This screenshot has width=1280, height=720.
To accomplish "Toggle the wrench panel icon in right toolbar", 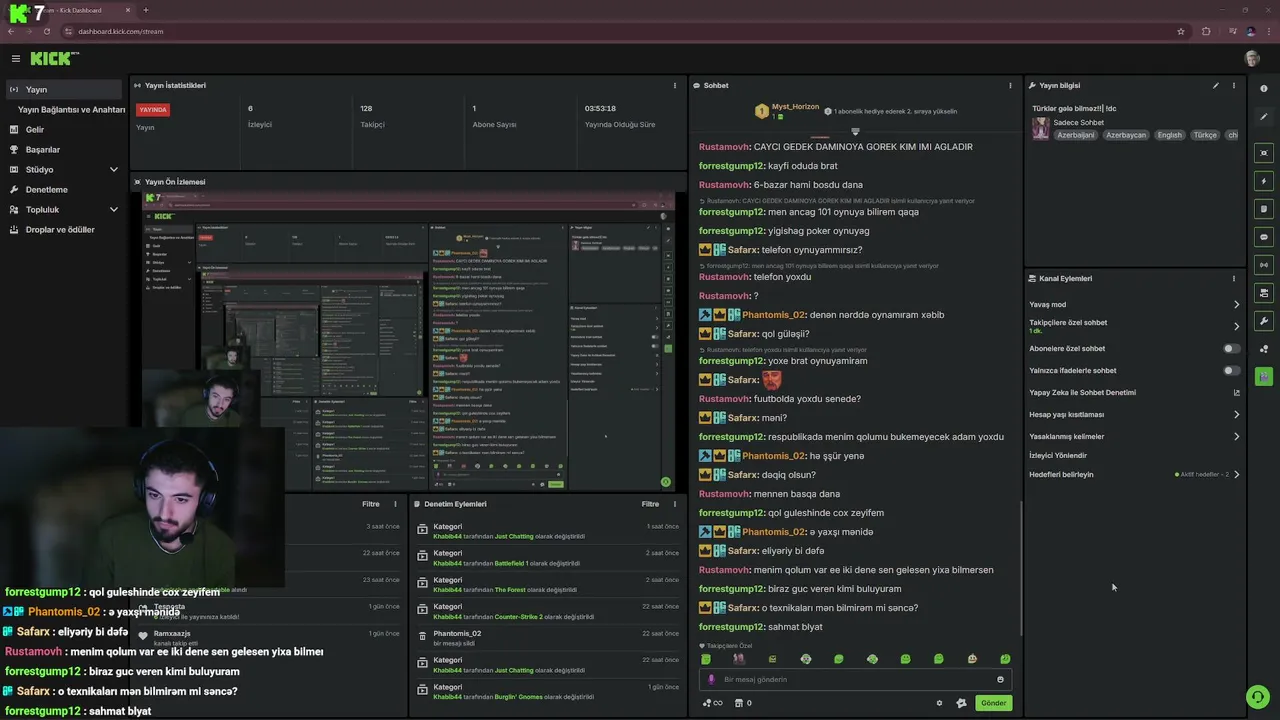I will [x=1264, y=321].
